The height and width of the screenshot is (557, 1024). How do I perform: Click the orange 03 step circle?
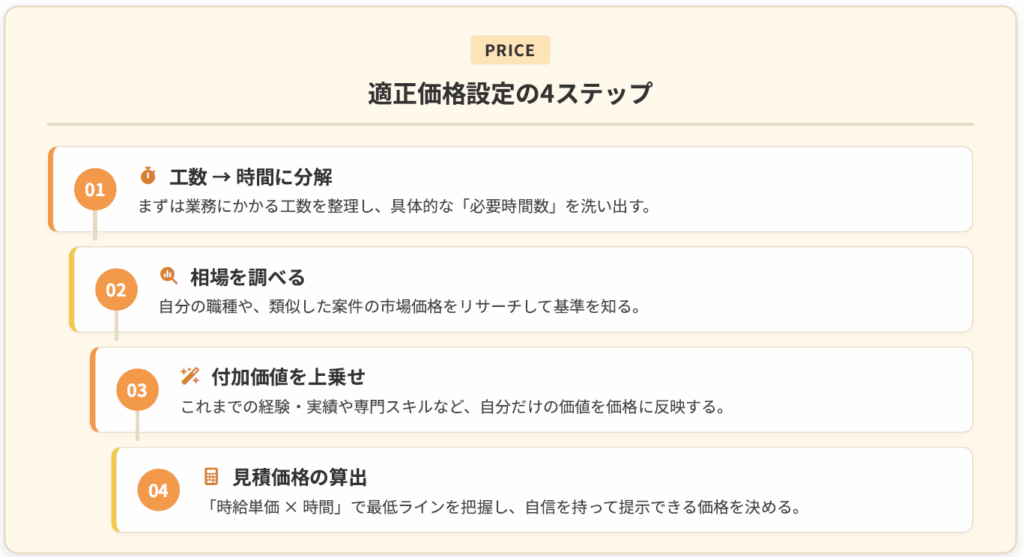(x=137, y=390)
